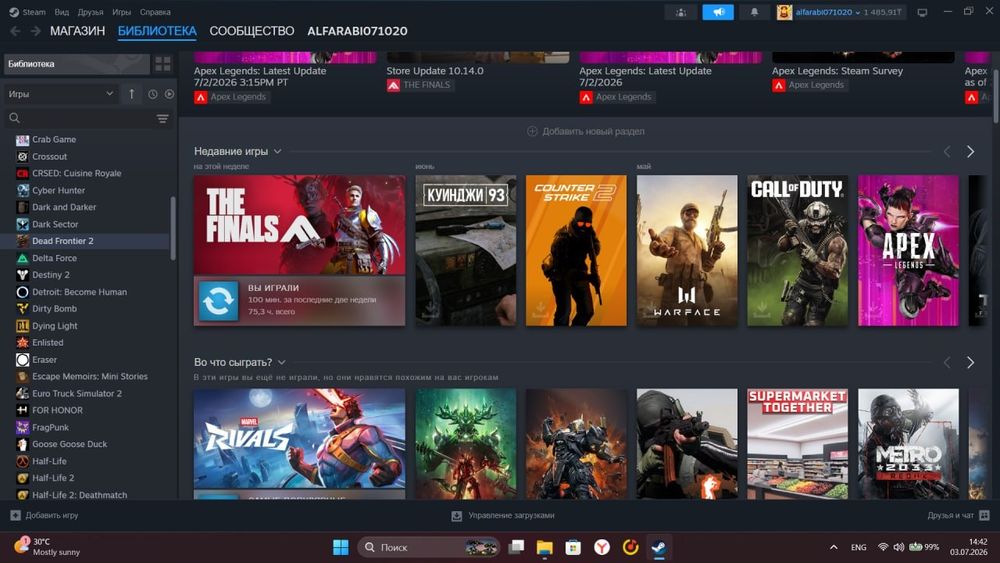Viewport: 1000px width, 563px height.
Task: Open downloads icon at bottom bar
Action: click(x=457, y=516)
